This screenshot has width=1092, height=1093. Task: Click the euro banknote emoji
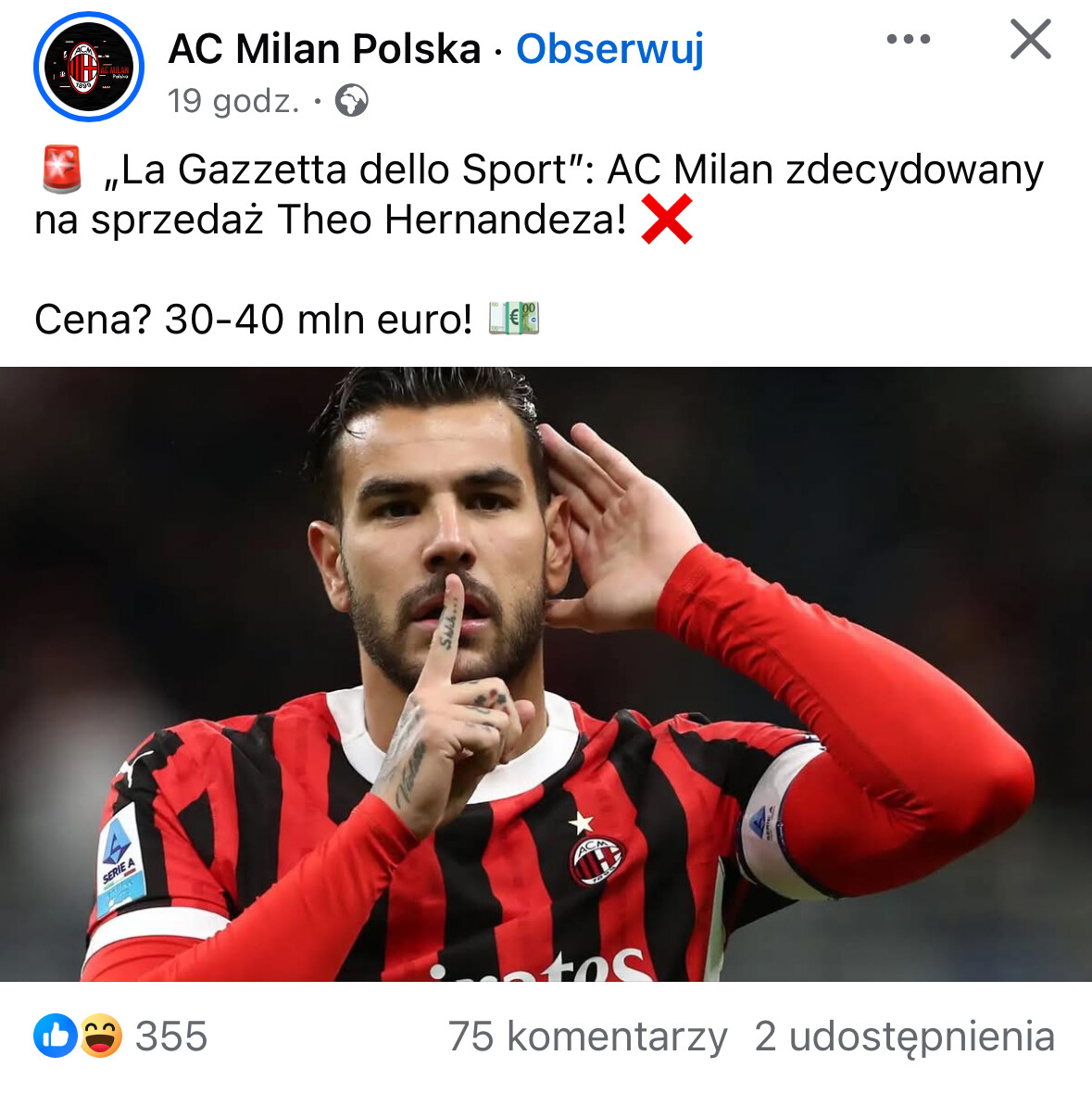click(514, 319)
